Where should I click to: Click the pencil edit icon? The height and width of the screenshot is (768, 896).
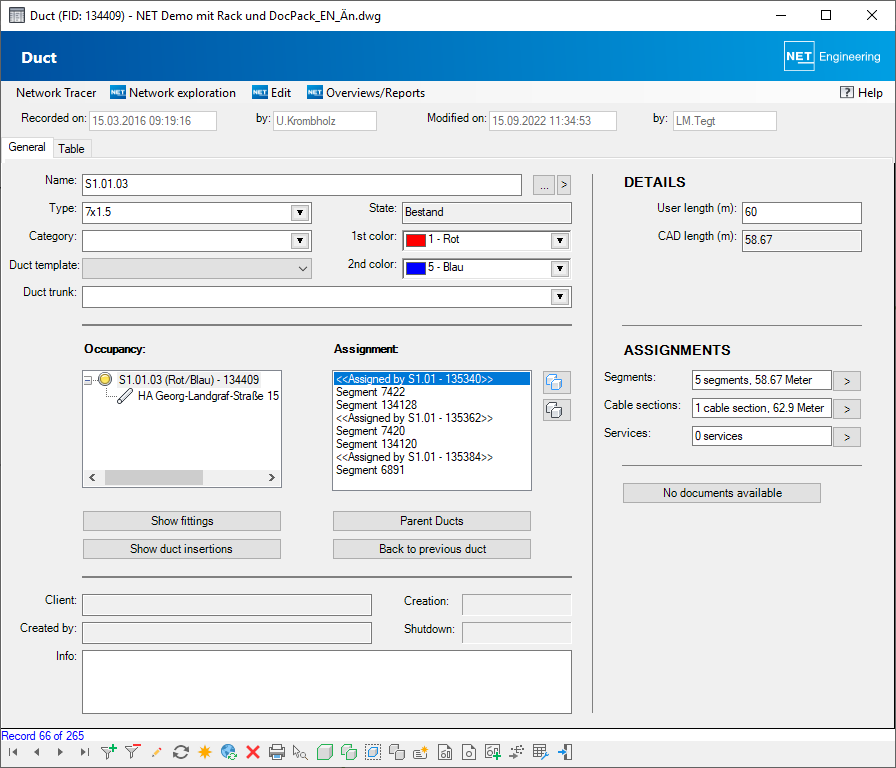[157, 752]
